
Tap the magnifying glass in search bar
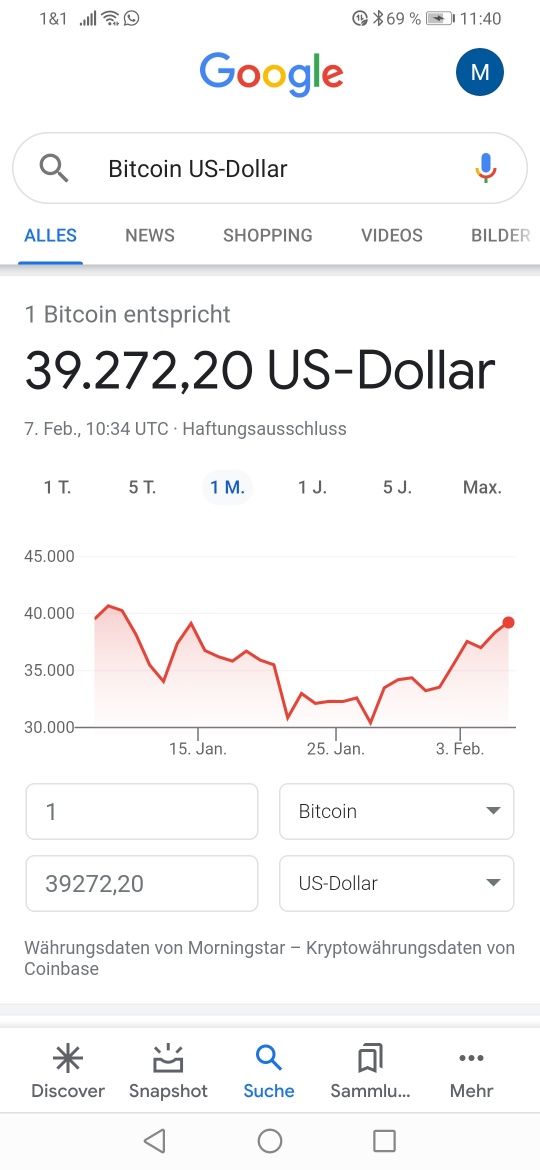point(54,169)
